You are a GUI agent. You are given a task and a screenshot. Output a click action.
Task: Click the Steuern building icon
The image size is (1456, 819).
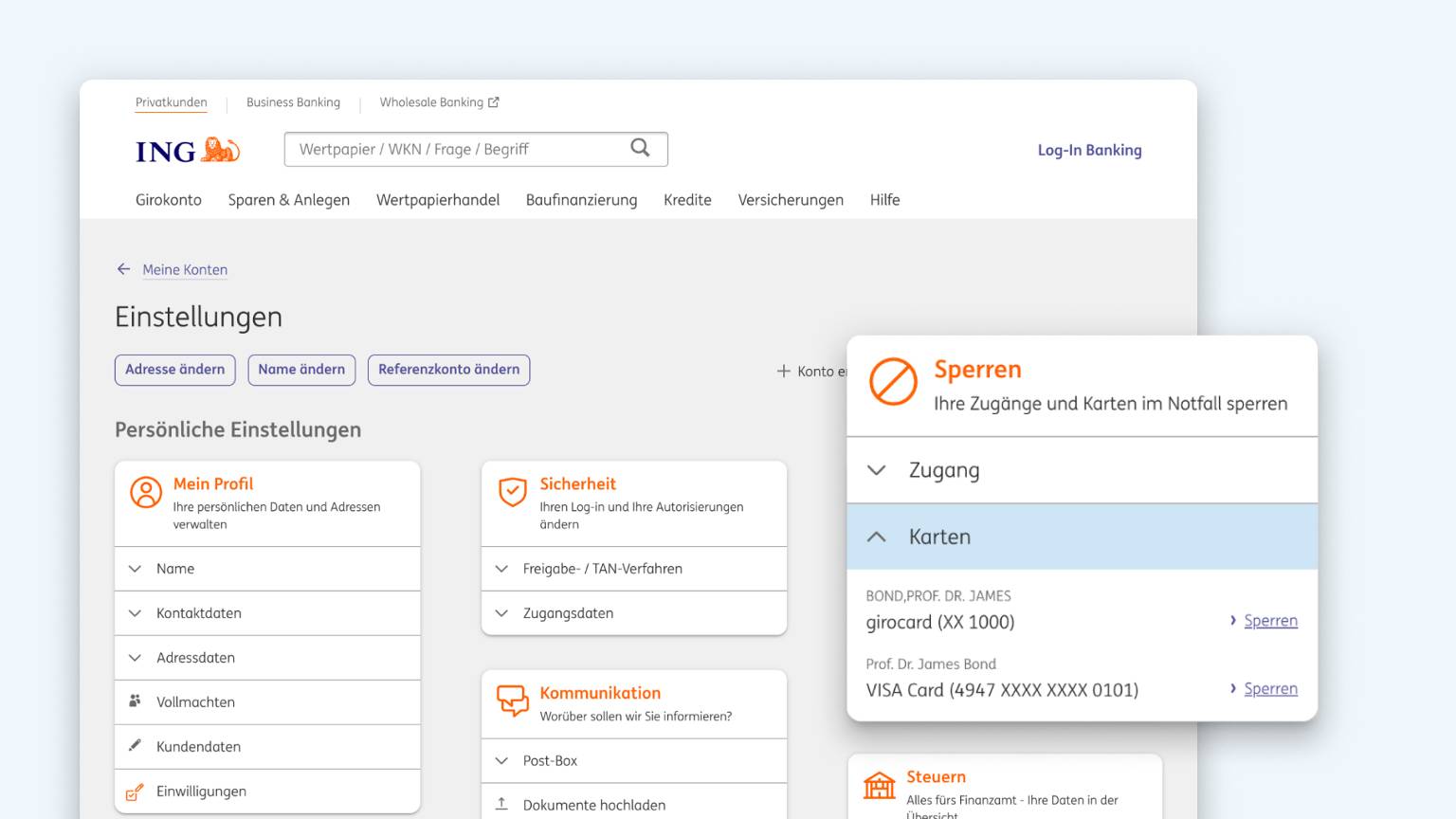[x=880, y=785]
